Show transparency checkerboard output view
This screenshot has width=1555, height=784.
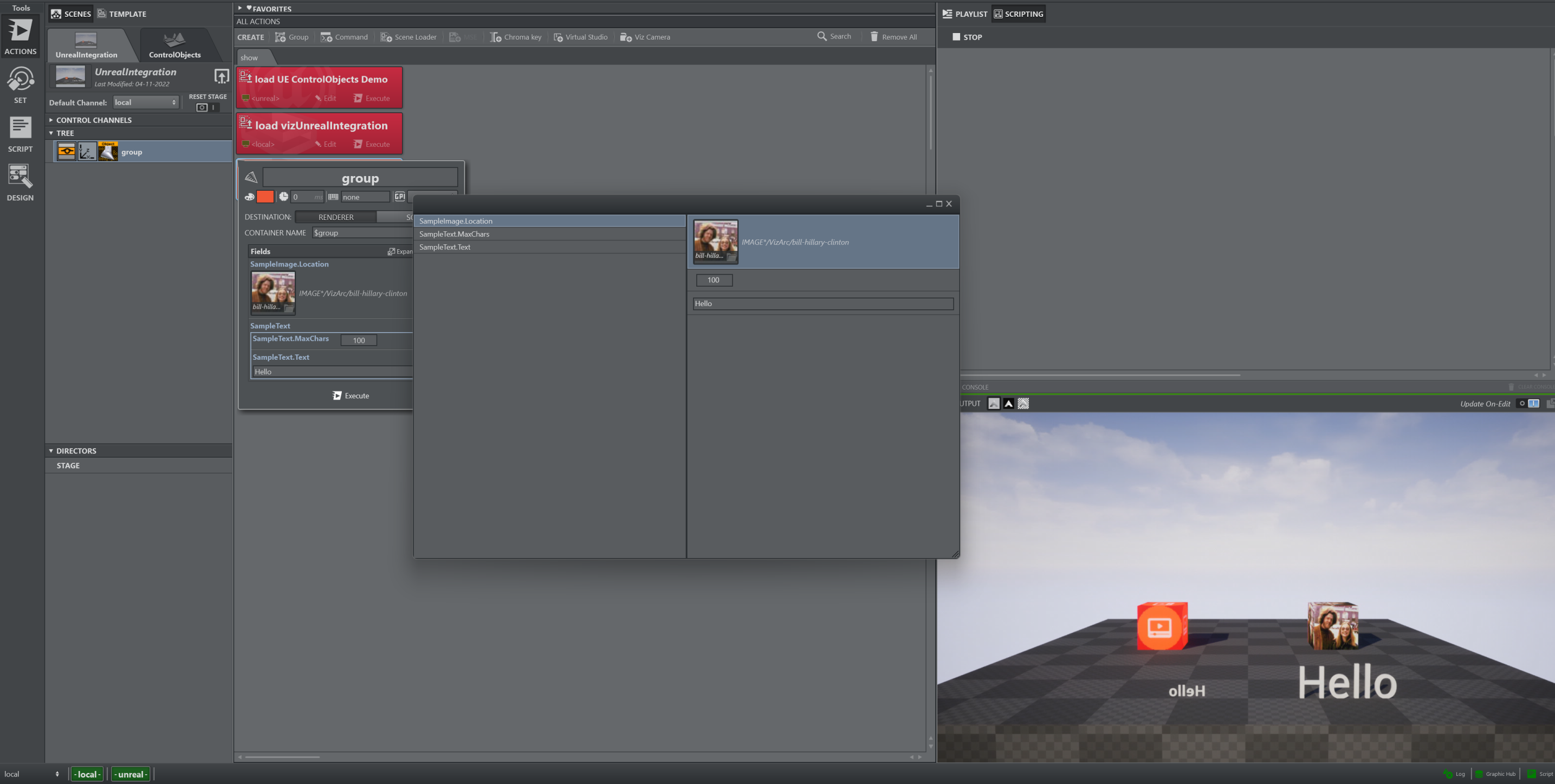point(1023,404)
